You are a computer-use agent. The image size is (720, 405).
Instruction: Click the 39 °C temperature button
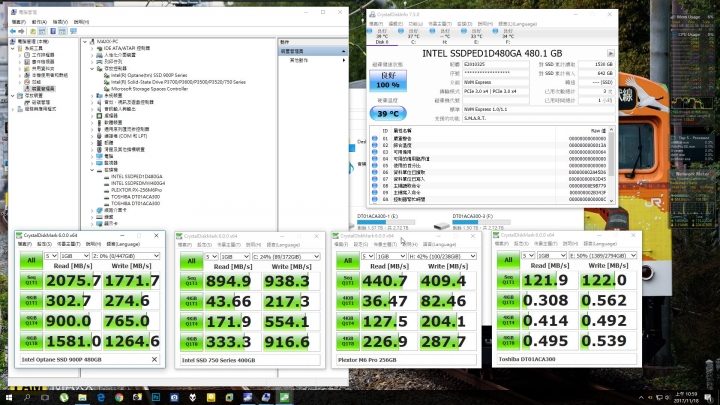(388, 113)
